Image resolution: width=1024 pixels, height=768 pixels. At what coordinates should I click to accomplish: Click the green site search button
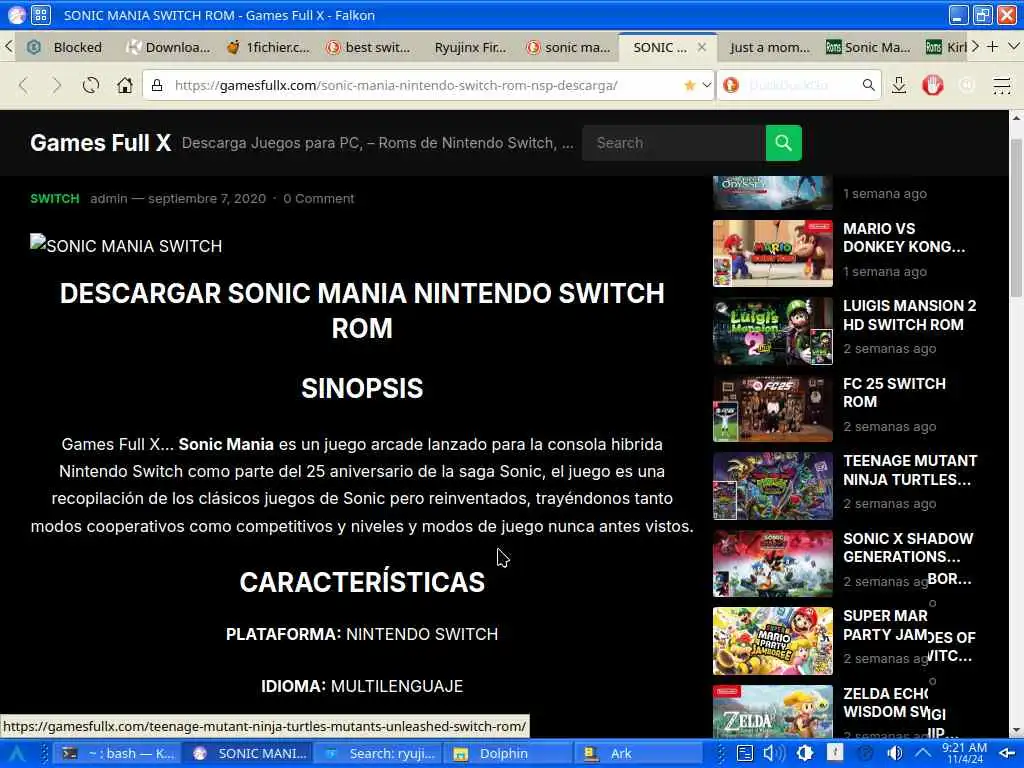784,143
